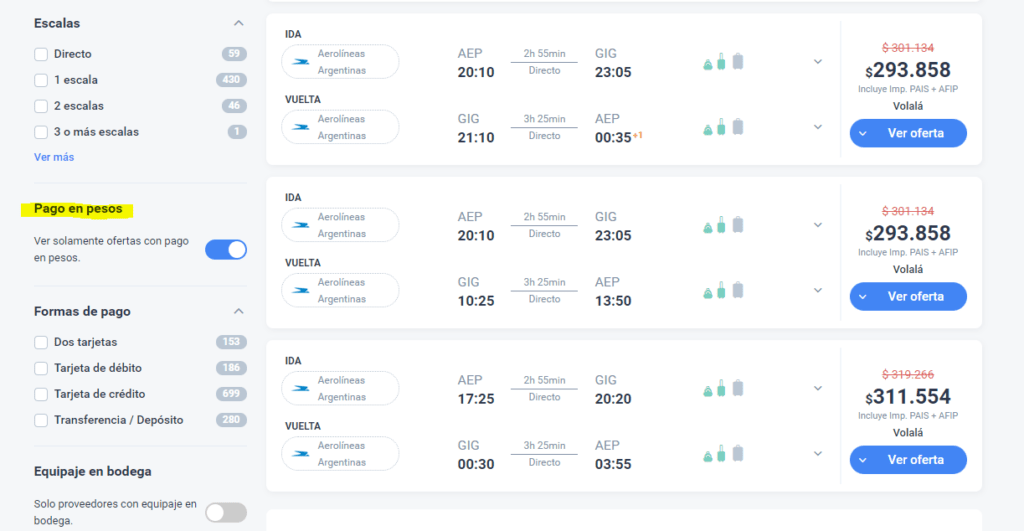The height and width of the screenshot is (531, 1024).
Task: Click the carry-on bag icon on second result's VUELTA flight
Action: 722,291
